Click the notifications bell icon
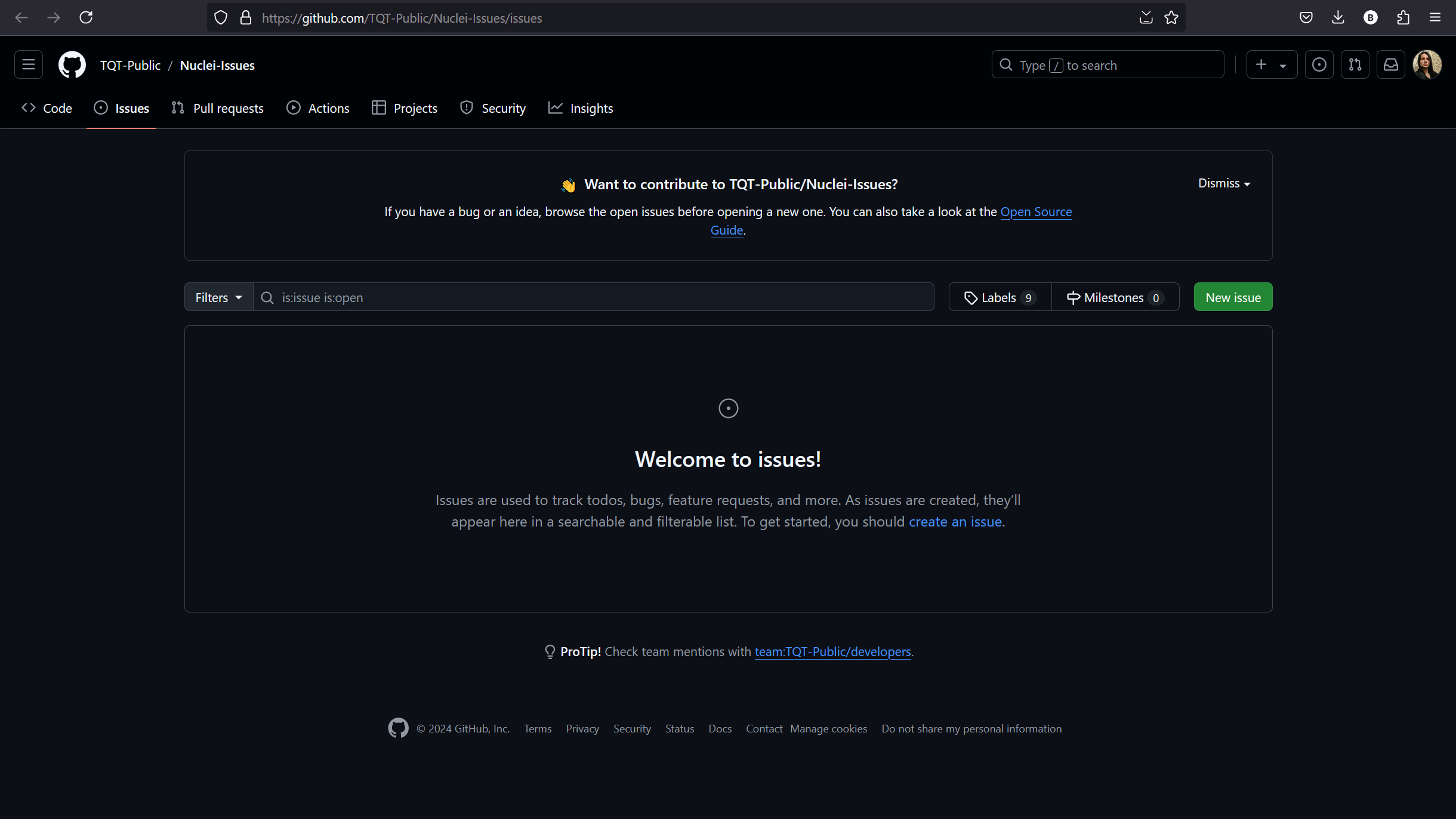1456x819 pixels. [x=1391, y=64]
